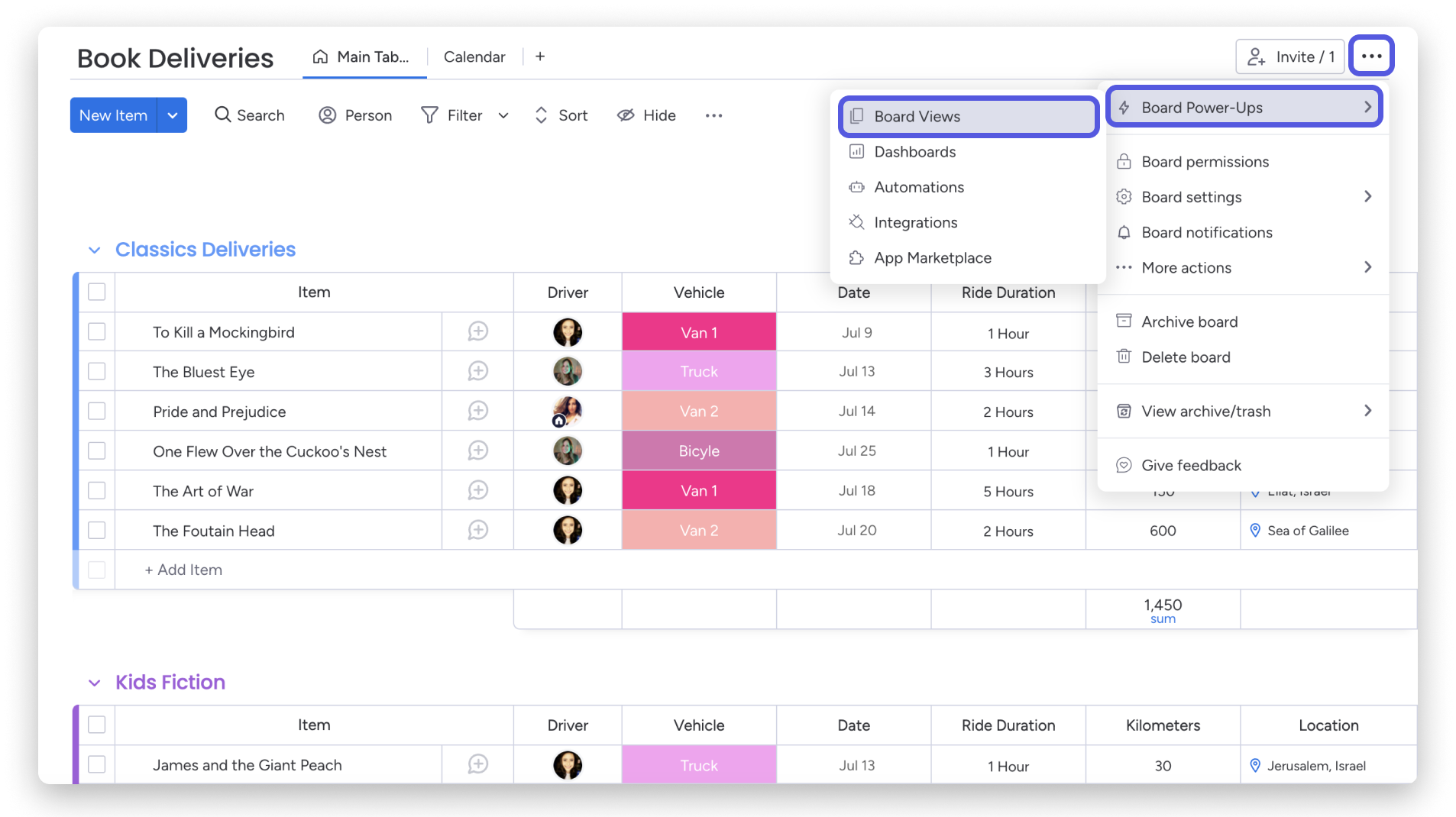This screenshot has height=817, width=1456.
Task: Select the checkbox for To Kill a Mockingbird
Action: (97, 331)
